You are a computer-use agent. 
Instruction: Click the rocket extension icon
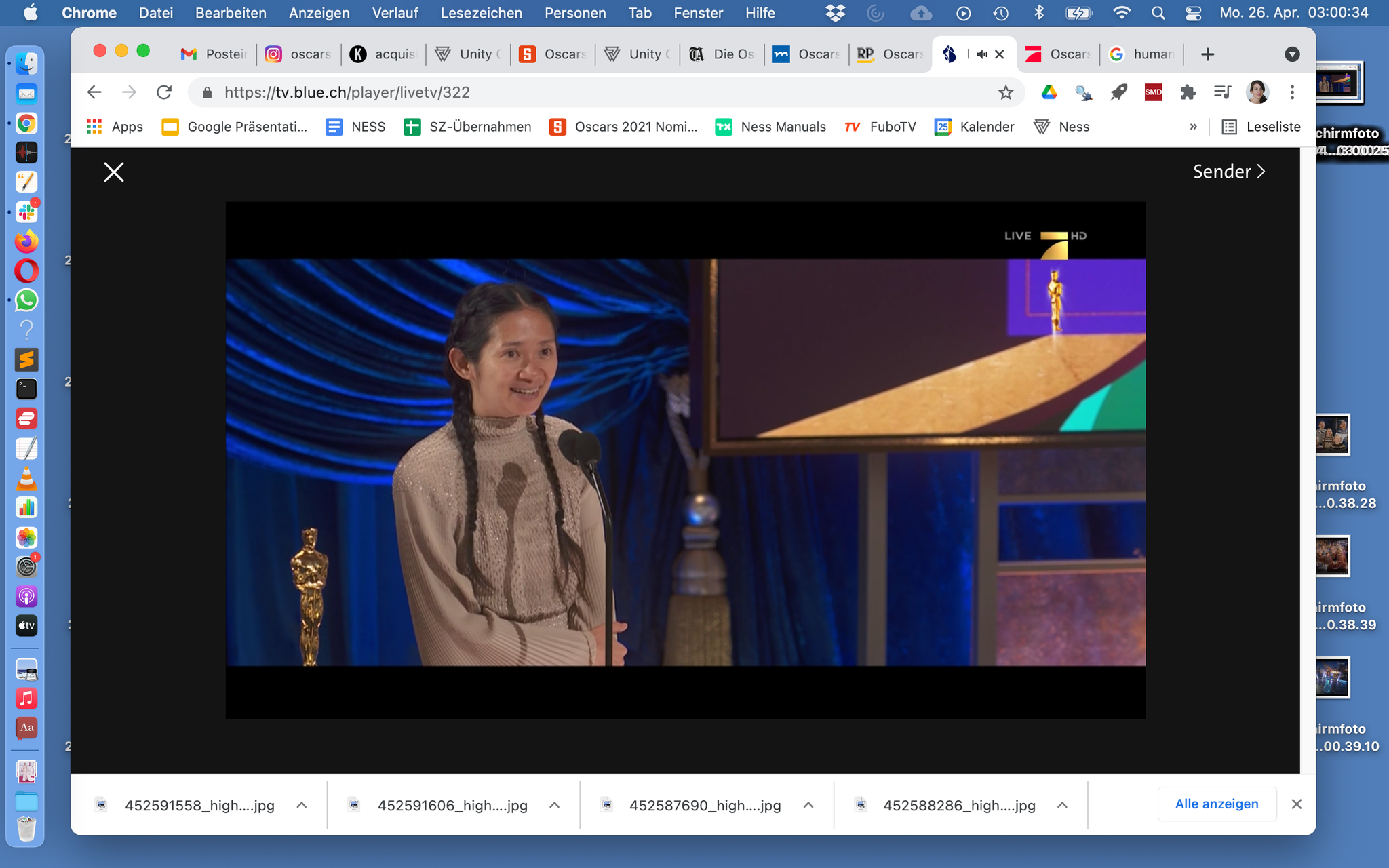point(1118,92)
